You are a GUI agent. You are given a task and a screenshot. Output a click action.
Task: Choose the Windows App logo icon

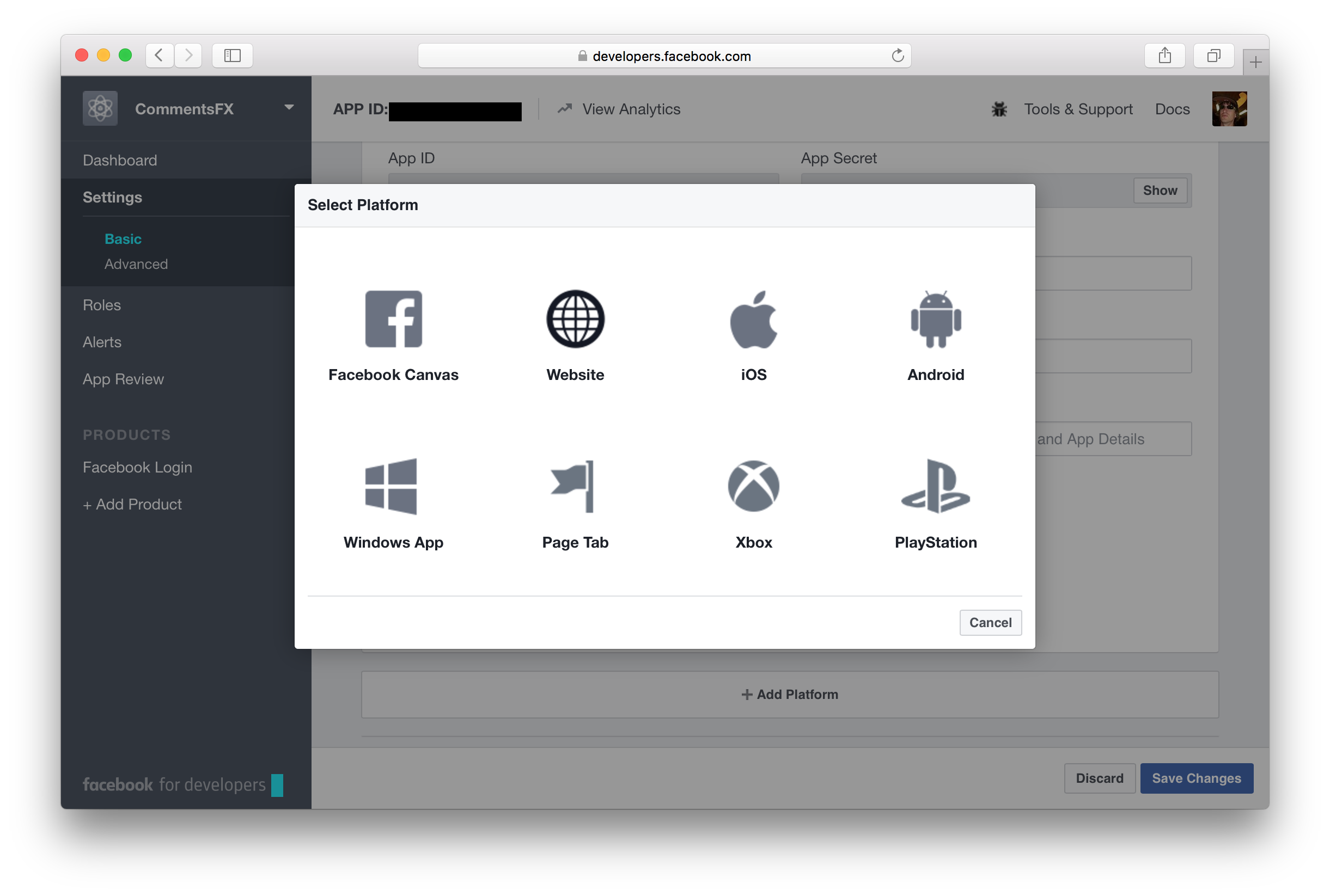pos(391,486)
